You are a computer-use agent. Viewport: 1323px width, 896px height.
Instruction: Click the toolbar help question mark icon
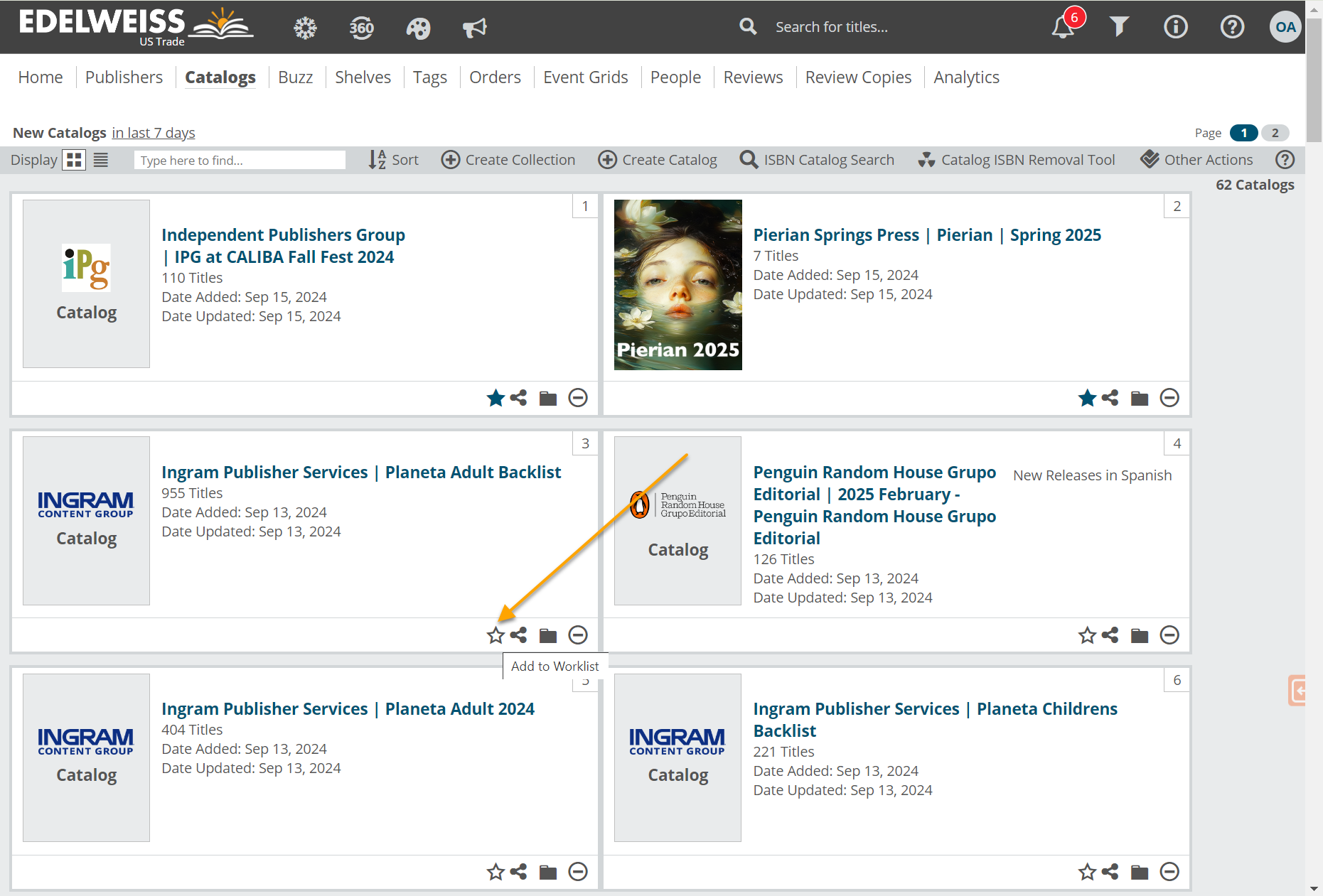pyautogui.click(x=1285, y=160)
